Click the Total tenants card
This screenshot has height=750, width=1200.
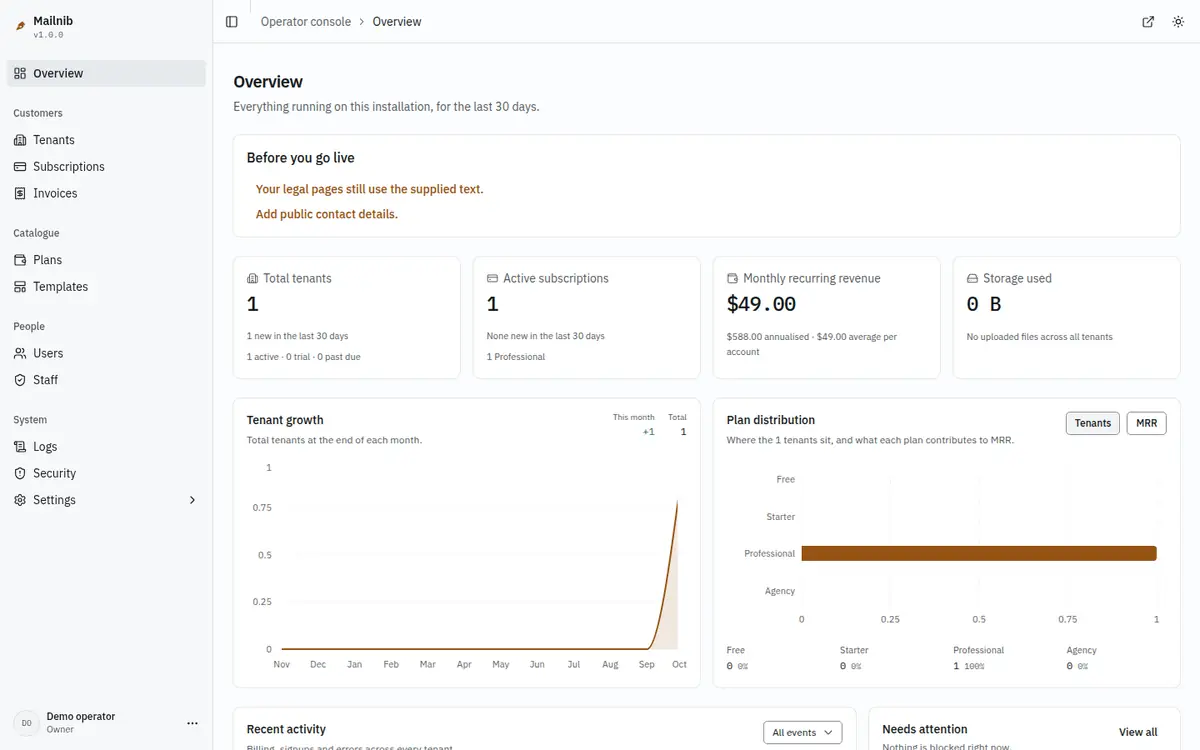(x=347, y=318)
